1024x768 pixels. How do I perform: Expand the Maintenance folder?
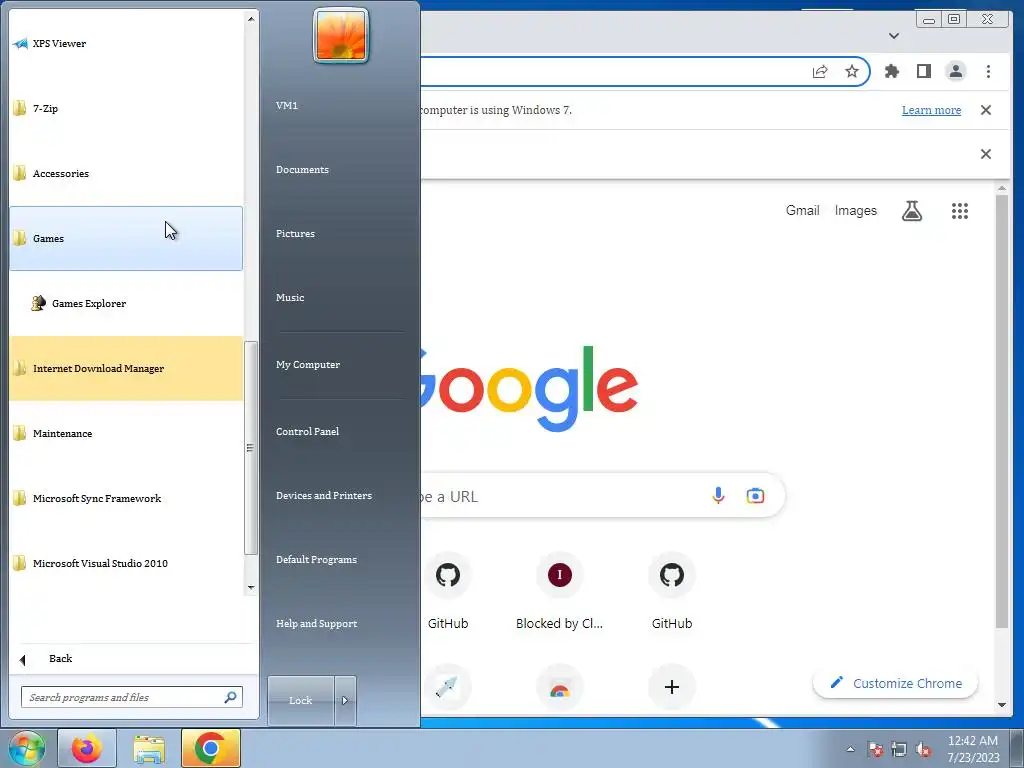pos(125,433)
